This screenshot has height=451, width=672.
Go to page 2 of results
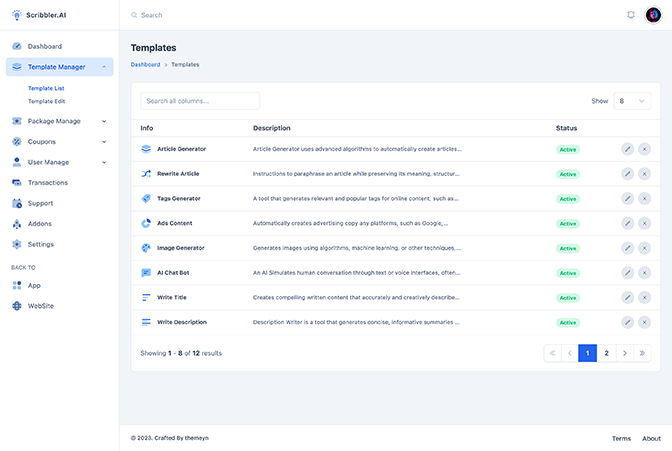coord(606,353)
